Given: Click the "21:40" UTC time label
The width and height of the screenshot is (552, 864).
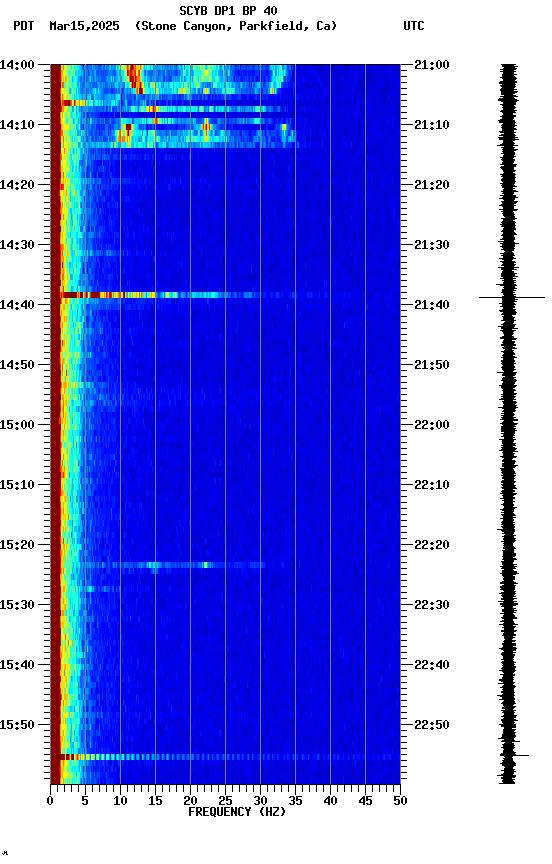Looking at the screenshot, I should tap(432, 305).
